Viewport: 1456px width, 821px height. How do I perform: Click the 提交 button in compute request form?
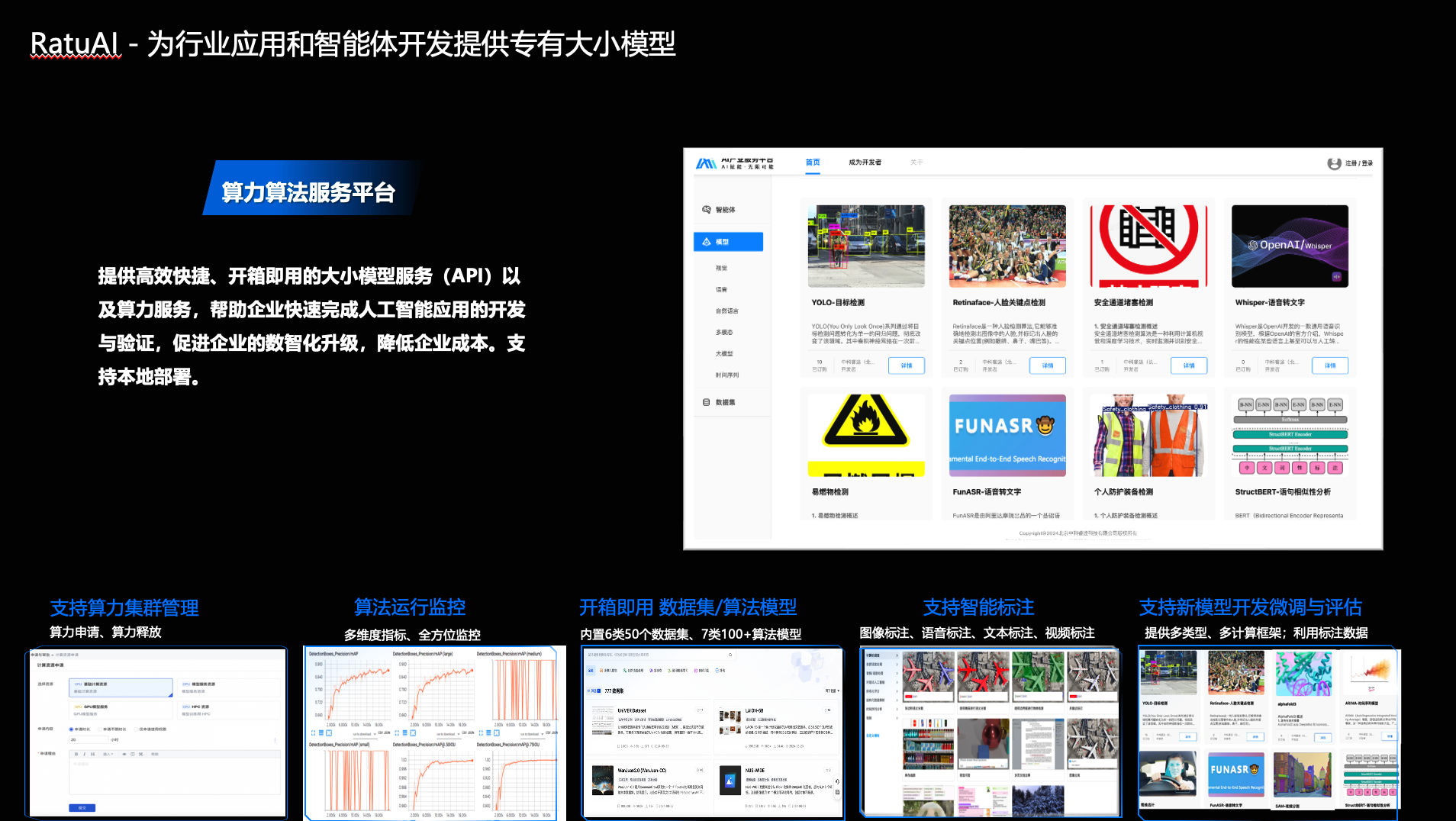(82, 807)
